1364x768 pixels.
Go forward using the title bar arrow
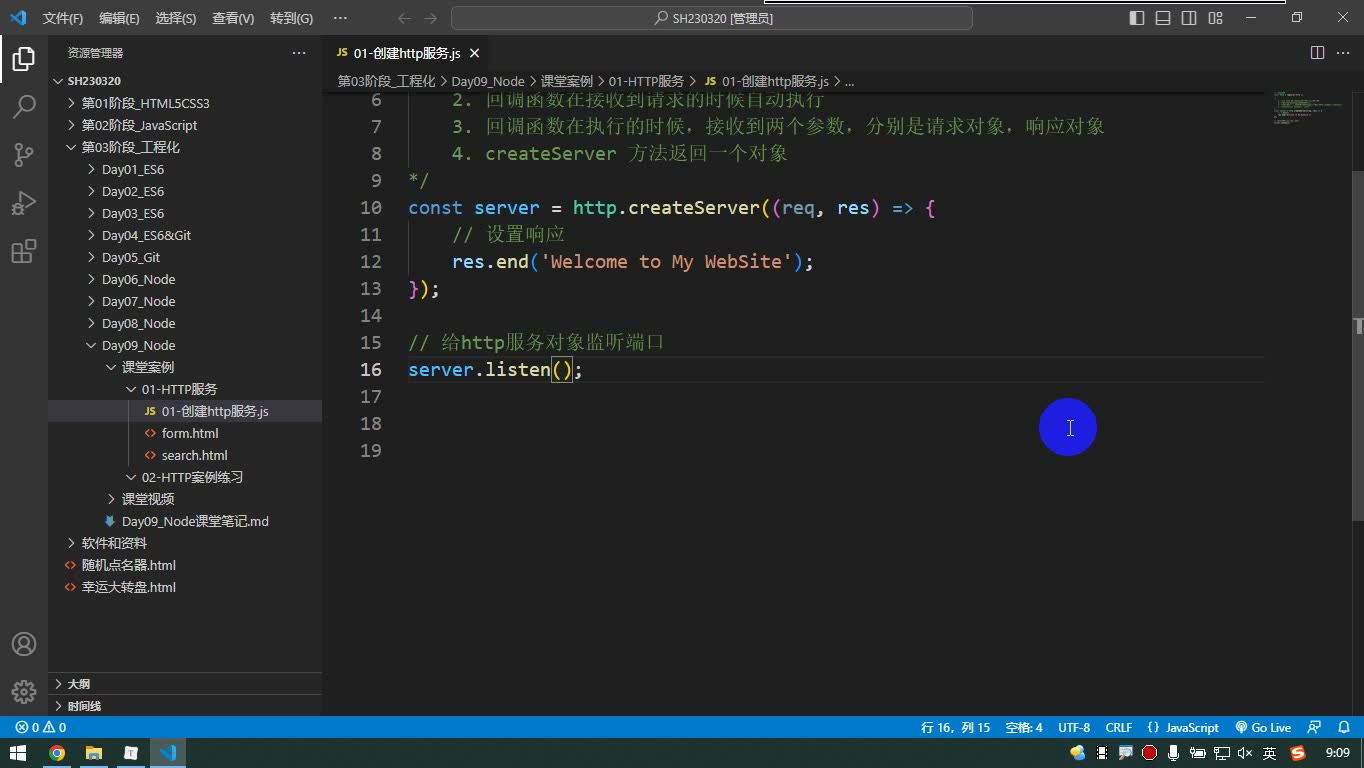(431, 18)
